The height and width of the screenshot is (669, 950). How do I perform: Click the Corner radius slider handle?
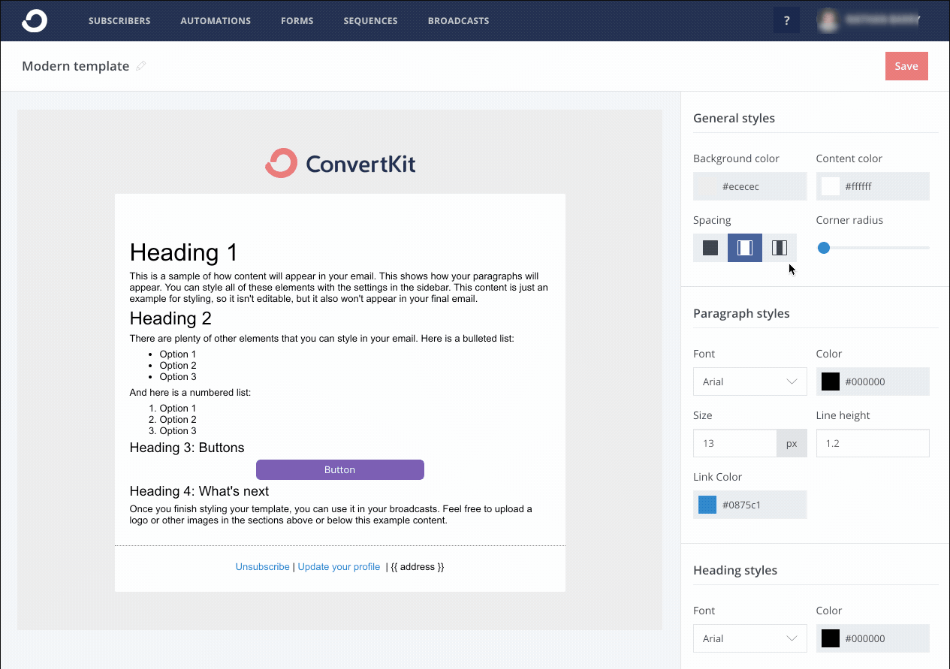pos(823,248)
